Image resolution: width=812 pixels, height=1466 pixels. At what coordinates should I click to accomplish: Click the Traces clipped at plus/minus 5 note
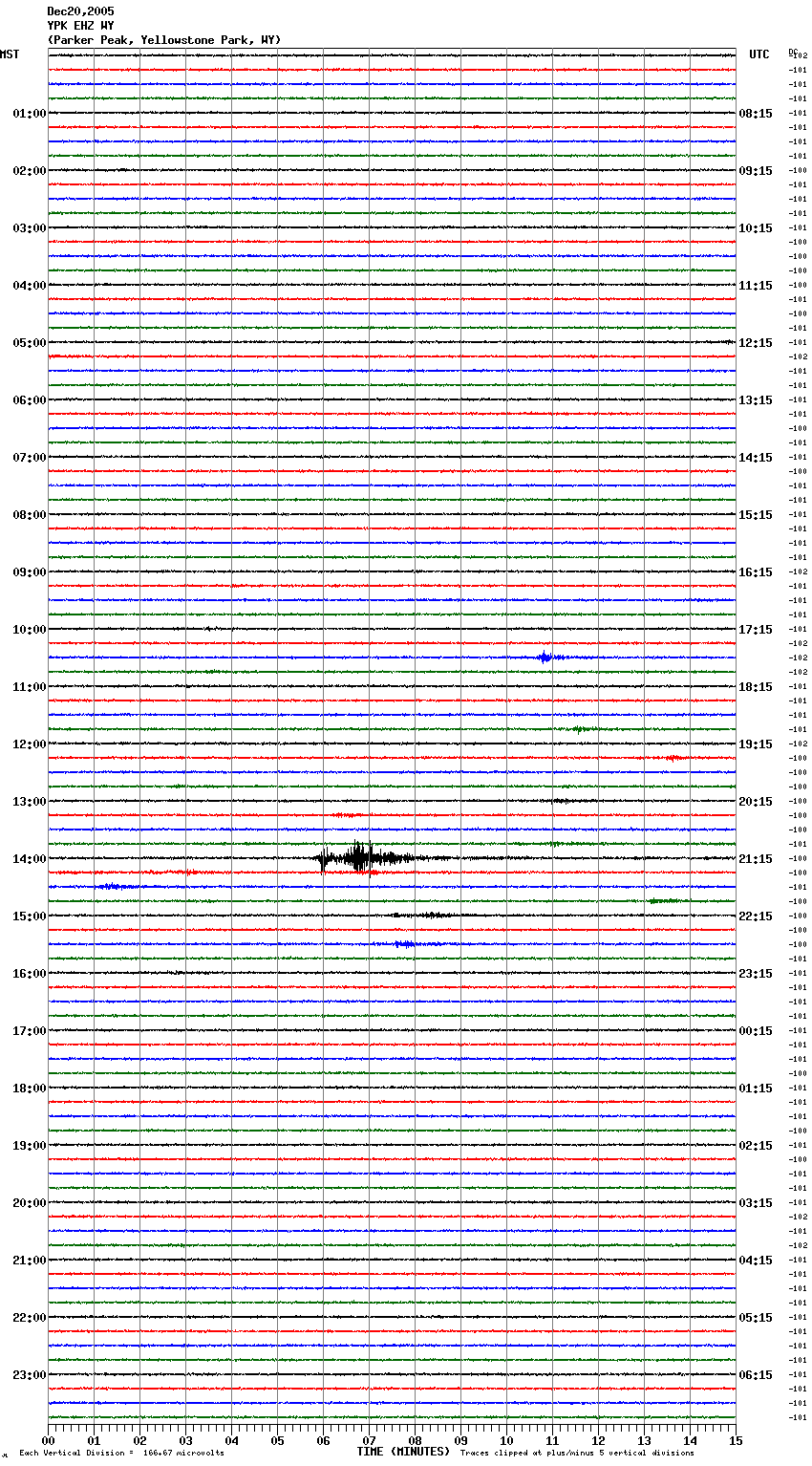(577, 1454)
